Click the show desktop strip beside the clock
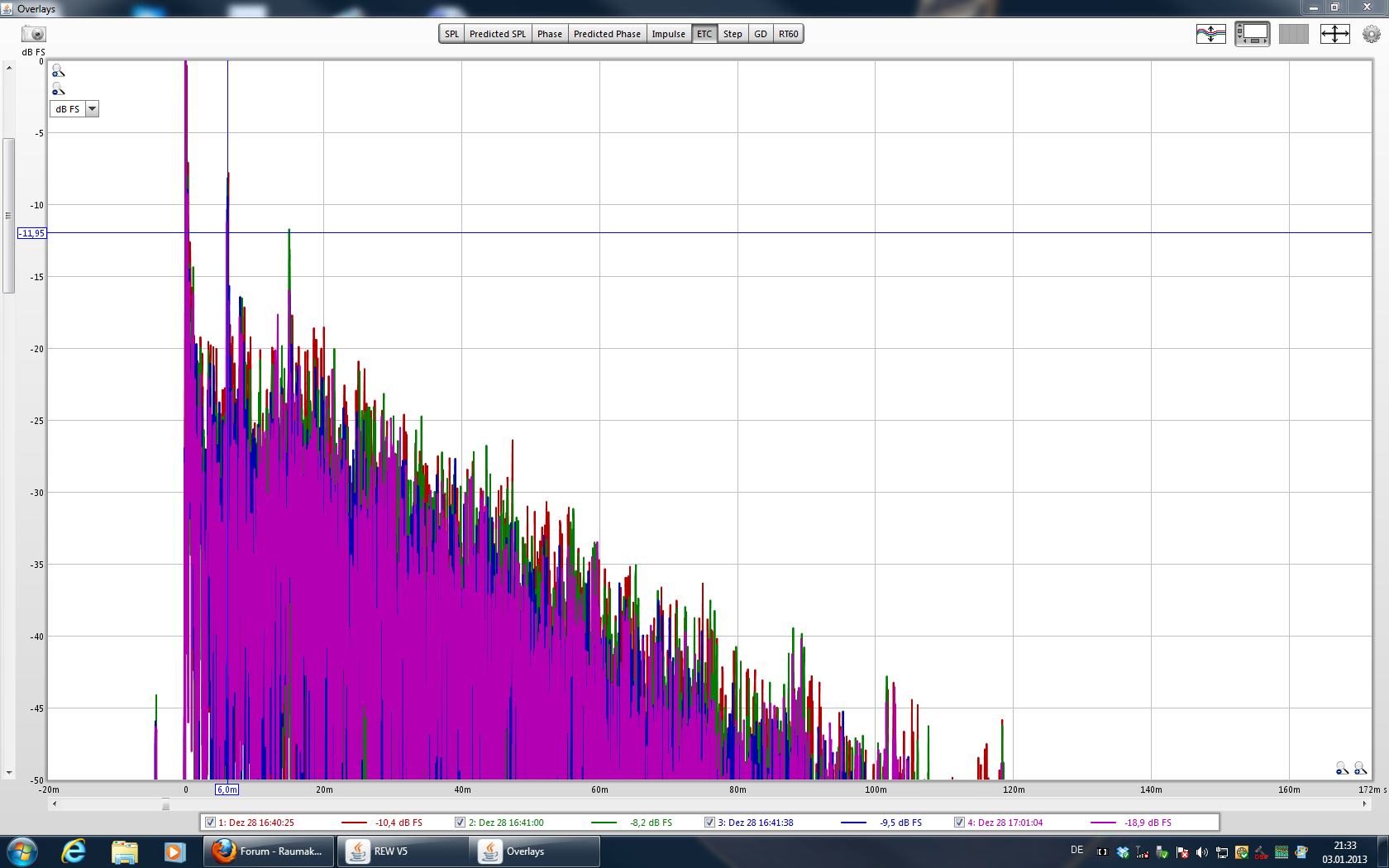1389x868 pixels. point(1382,851)
